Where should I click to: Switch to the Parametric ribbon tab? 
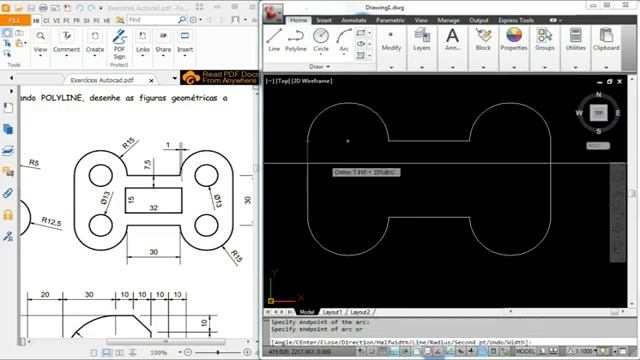click(390, 20)
